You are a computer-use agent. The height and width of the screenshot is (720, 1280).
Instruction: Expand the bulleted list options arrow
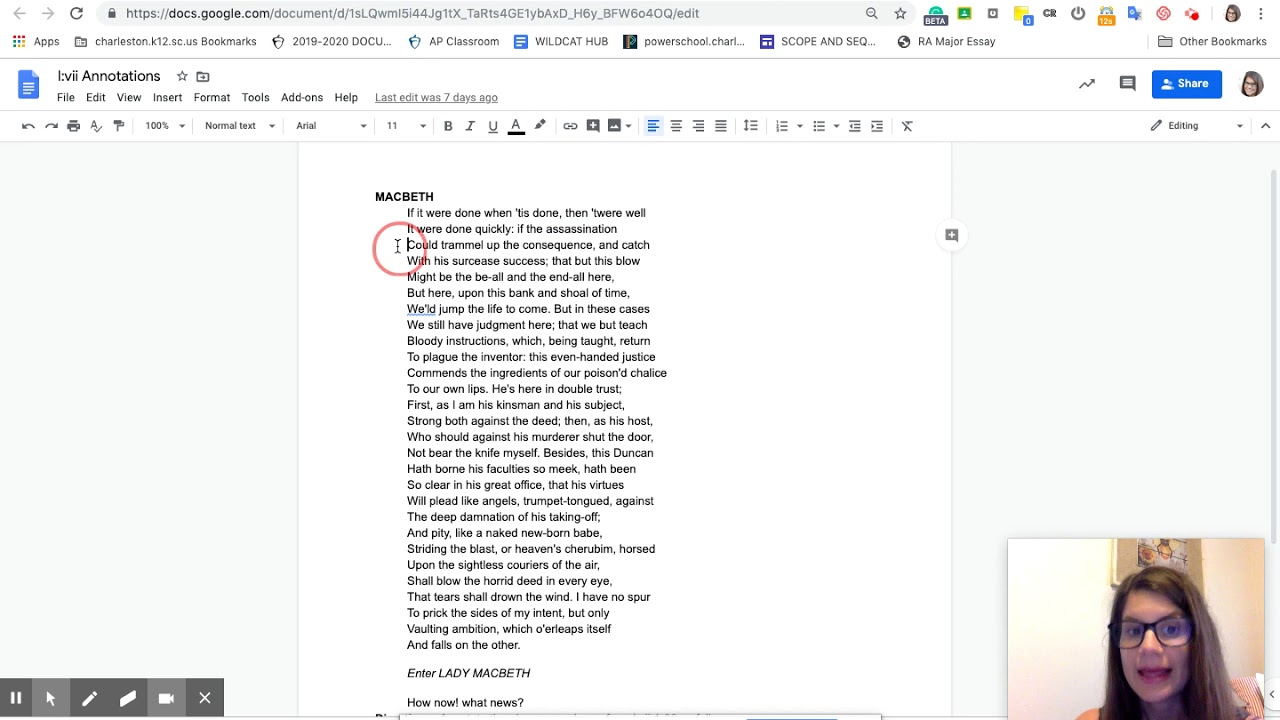pyautogui.click(x=836, y=126)
